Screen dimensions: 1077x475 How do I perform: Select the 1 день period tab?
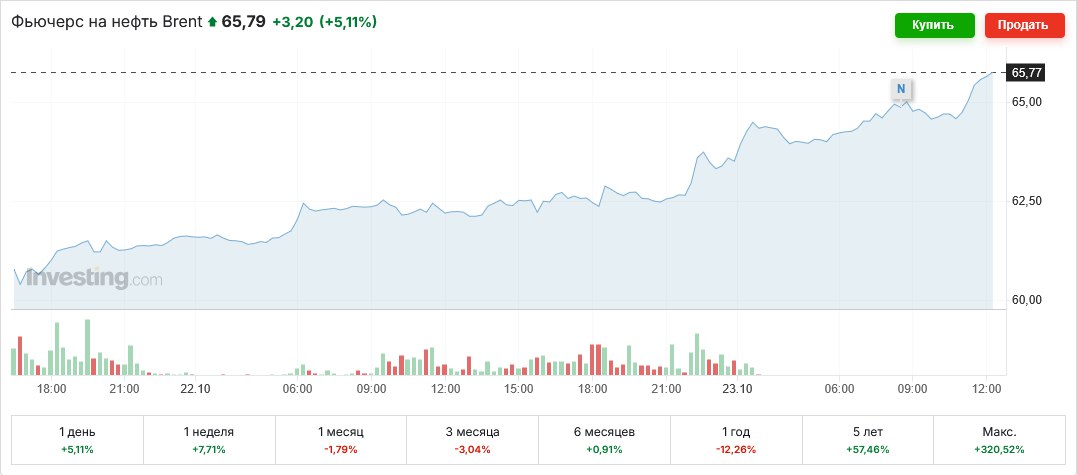[77, 440]
